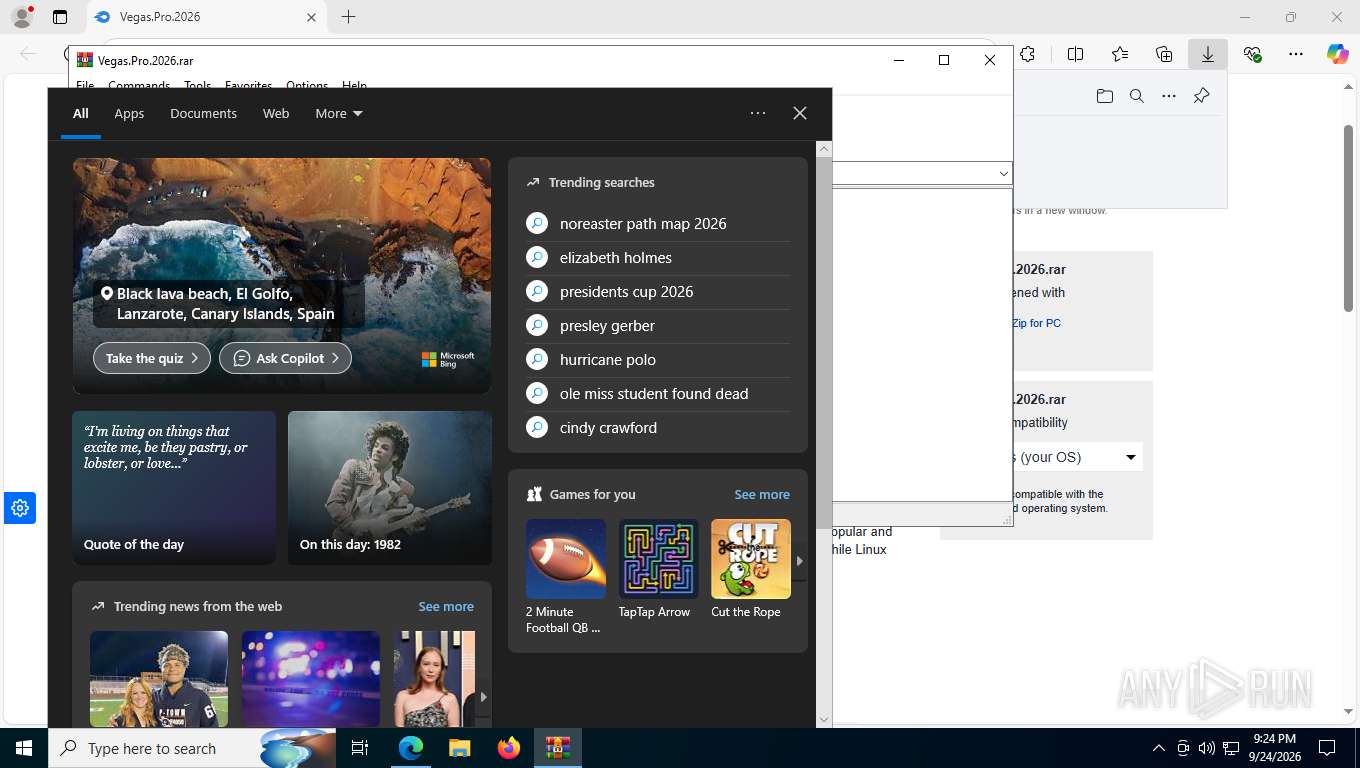Search presidents cup 2026 trending
Image resolution: width=1360 pixels, height=768 pixels.
[x=658, y=292]
